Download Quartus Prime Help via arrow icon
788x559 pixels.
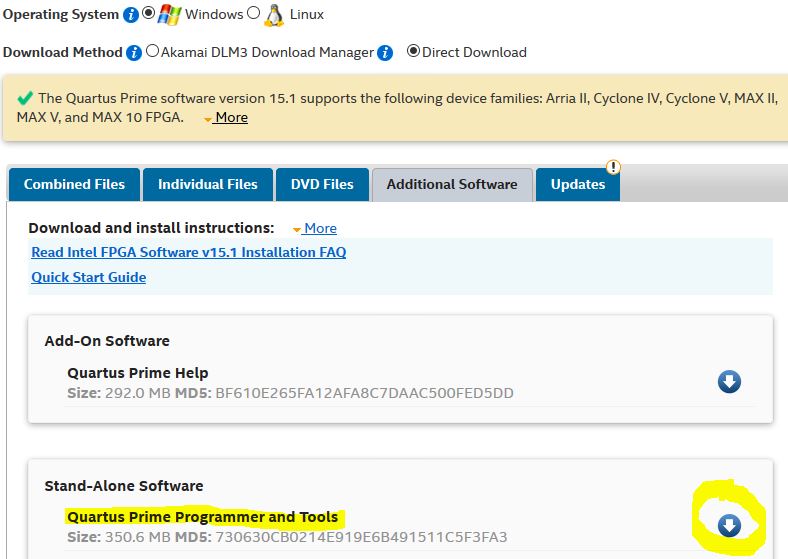(x=729, y=382)
